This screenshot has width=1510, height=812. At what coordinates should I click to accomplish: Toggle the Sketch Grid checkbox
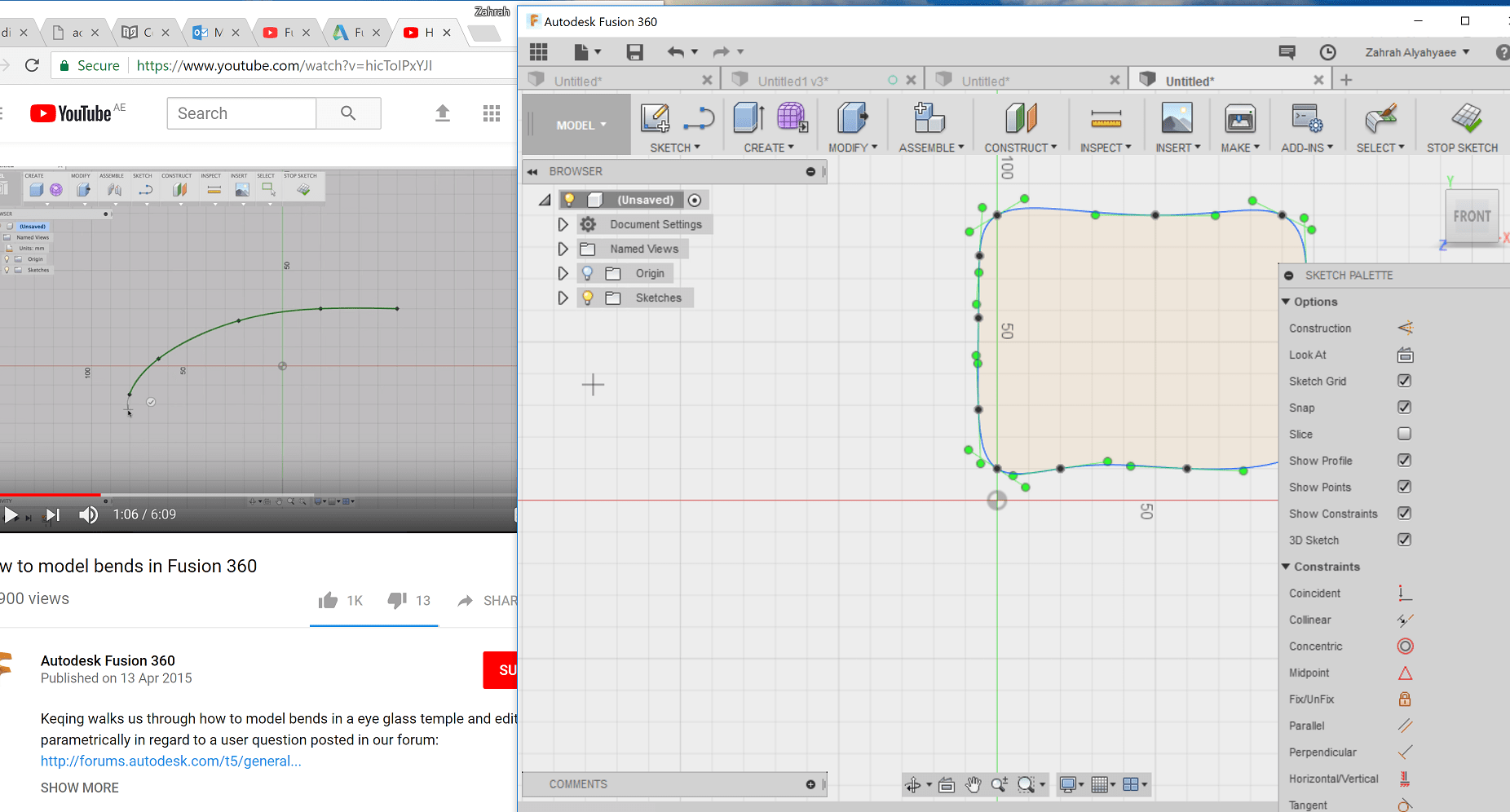1404,381
